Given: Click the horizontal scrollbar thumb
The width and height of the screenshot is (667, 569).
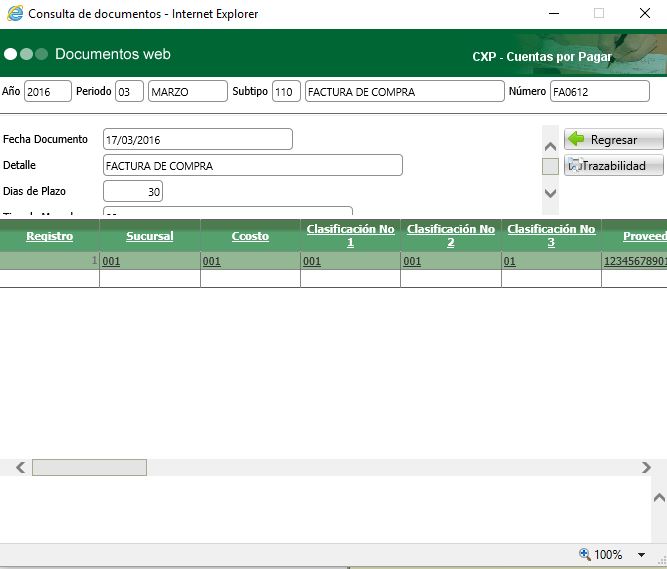Looking at the screenshot, I should coord(89,467).
